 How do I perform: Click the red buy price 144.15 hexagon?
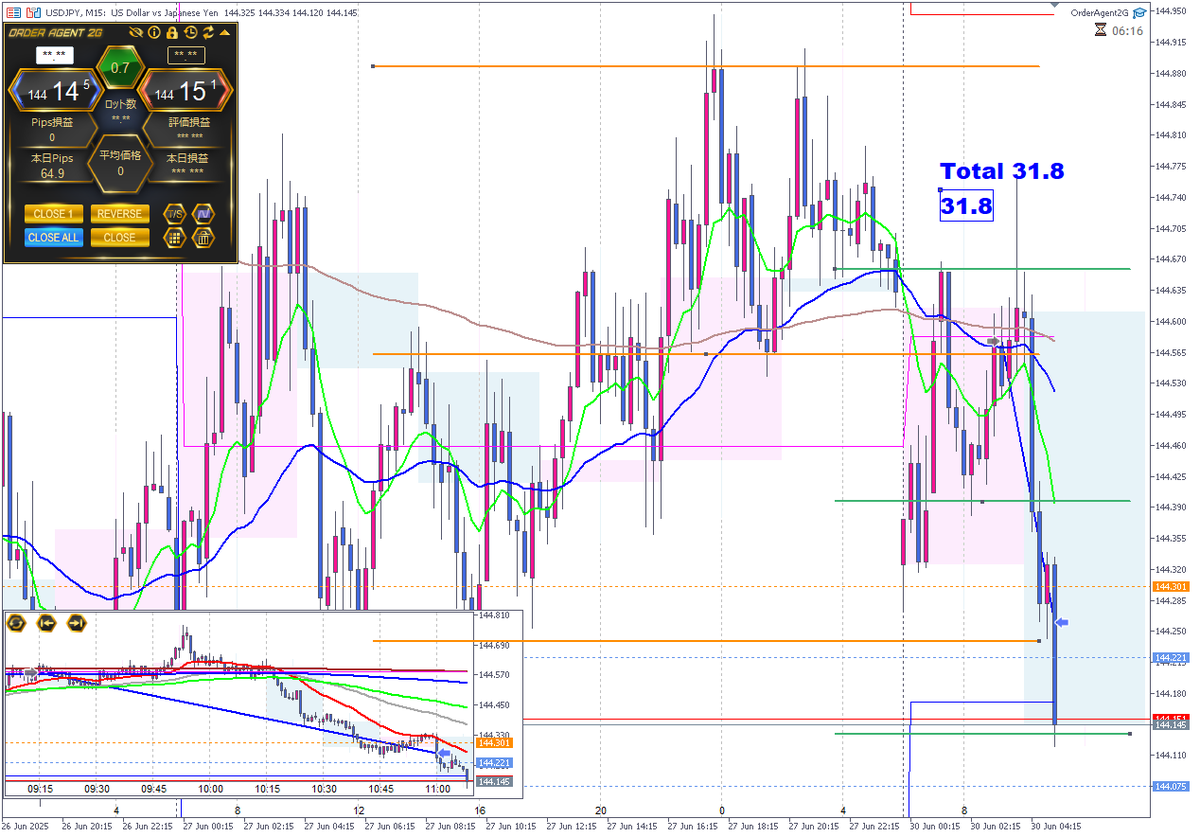[x=185, y=90]
